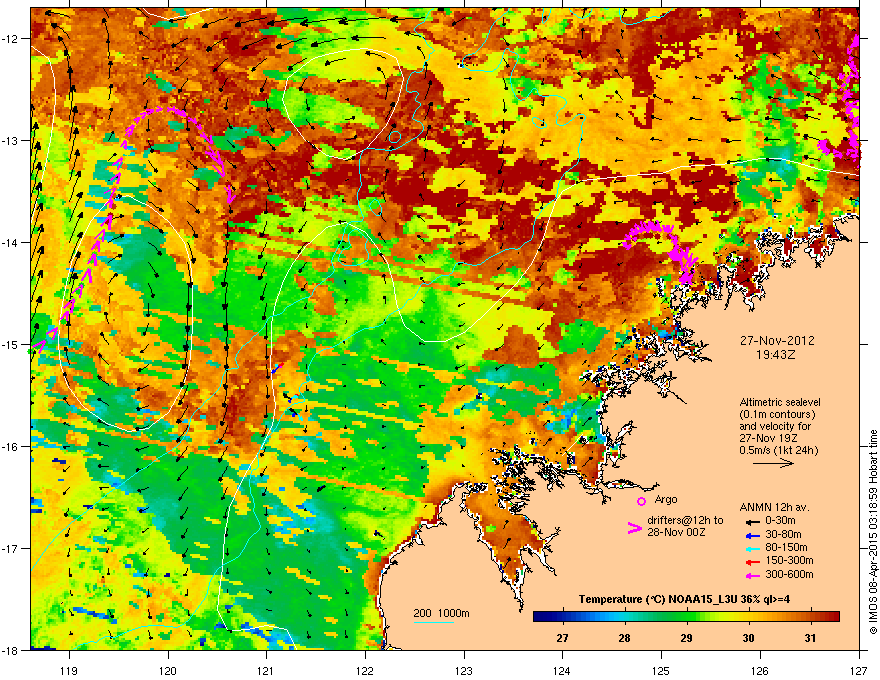
Task: Click the '127' longitude axis label
Action: (859, 670)
